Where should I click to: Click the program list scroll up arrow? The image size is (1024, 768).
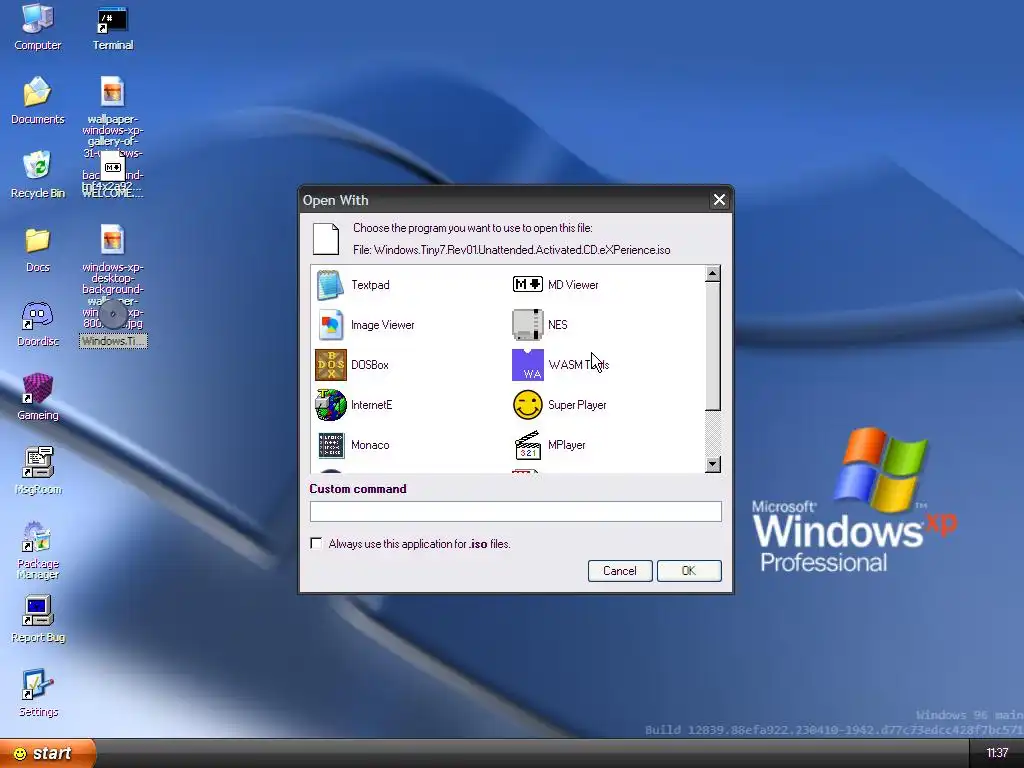[x=712, y=274]
